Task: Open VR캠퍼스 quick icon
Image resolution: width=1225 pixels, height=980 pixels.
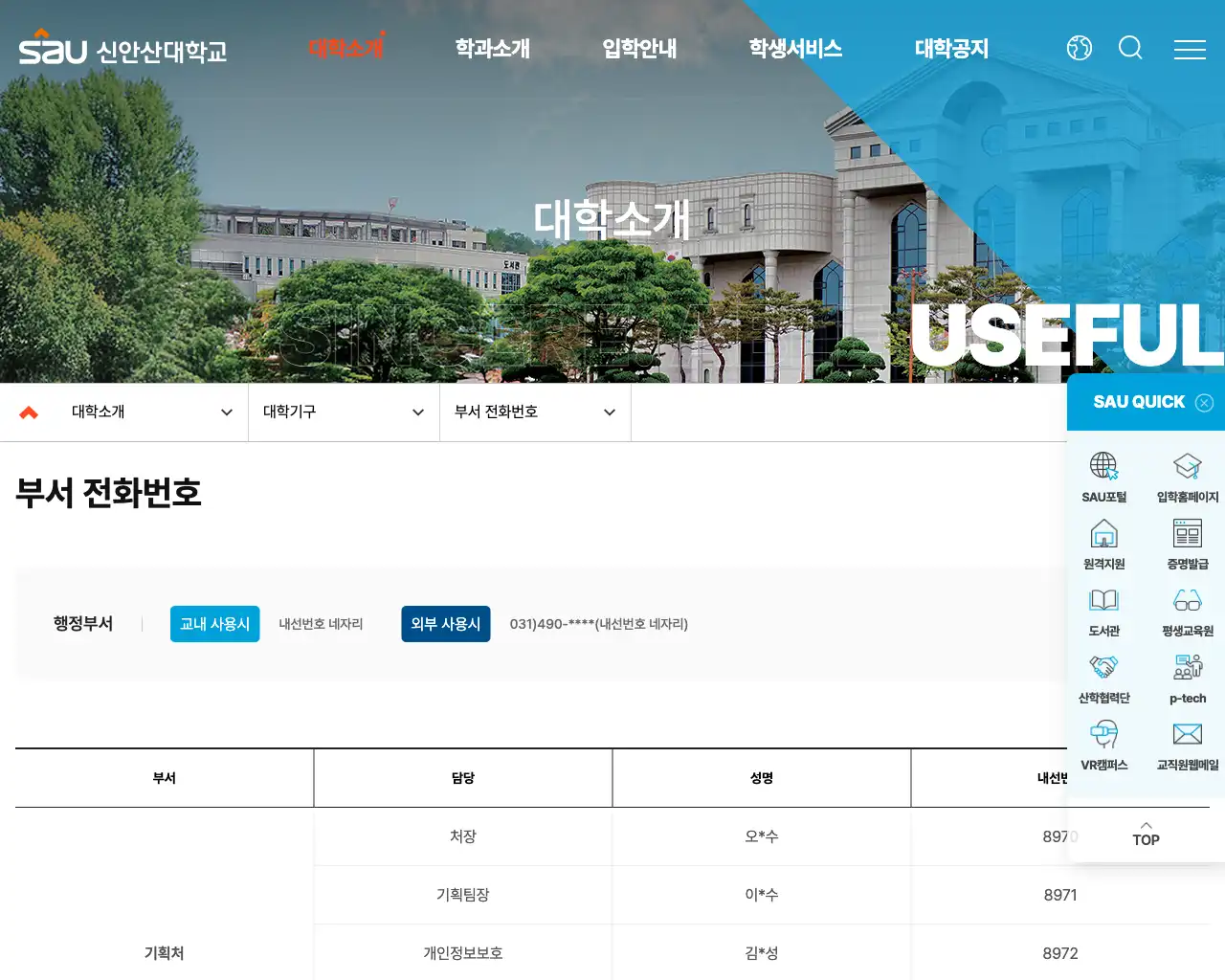Action: click(1103, 746)
